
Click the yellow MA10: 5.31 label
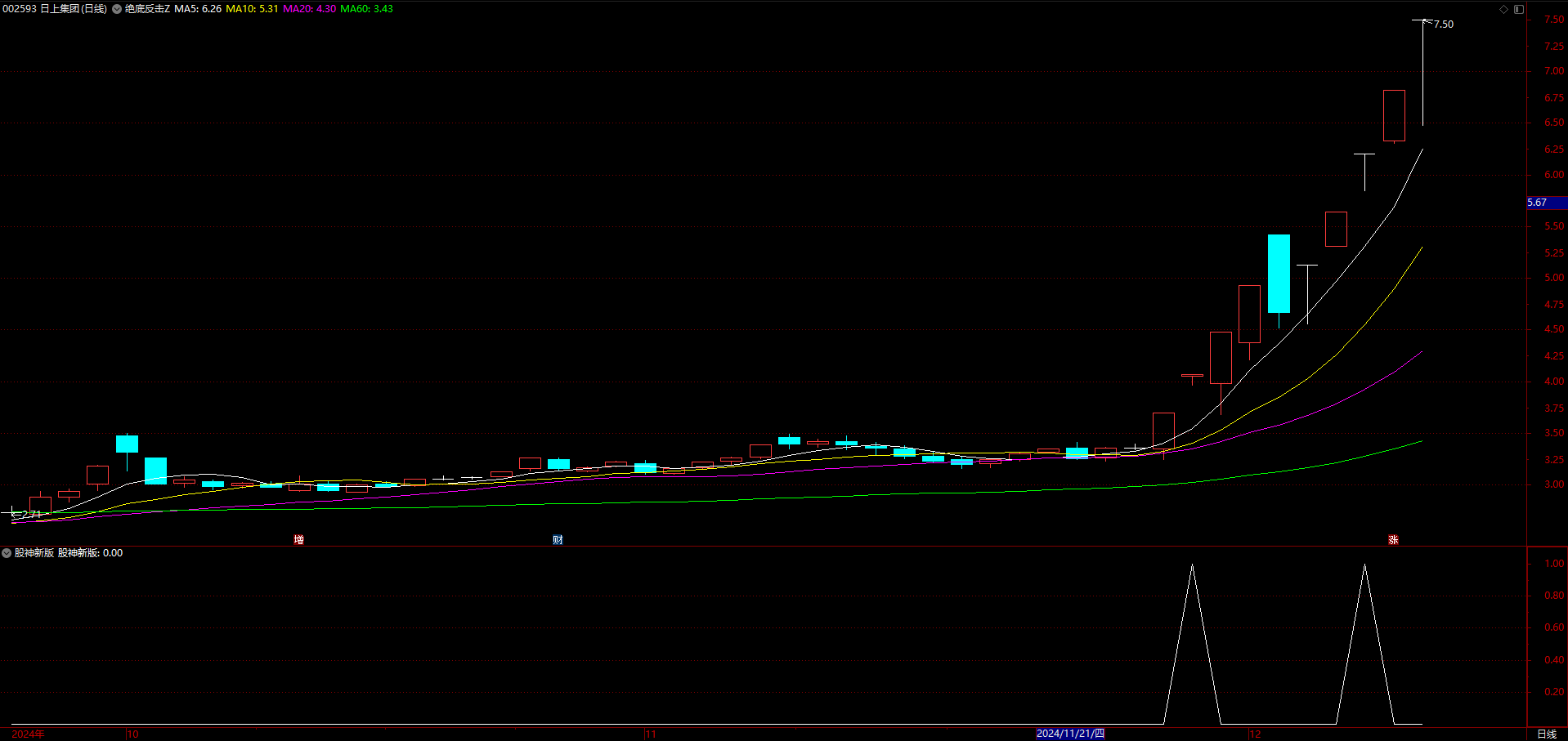252,9
